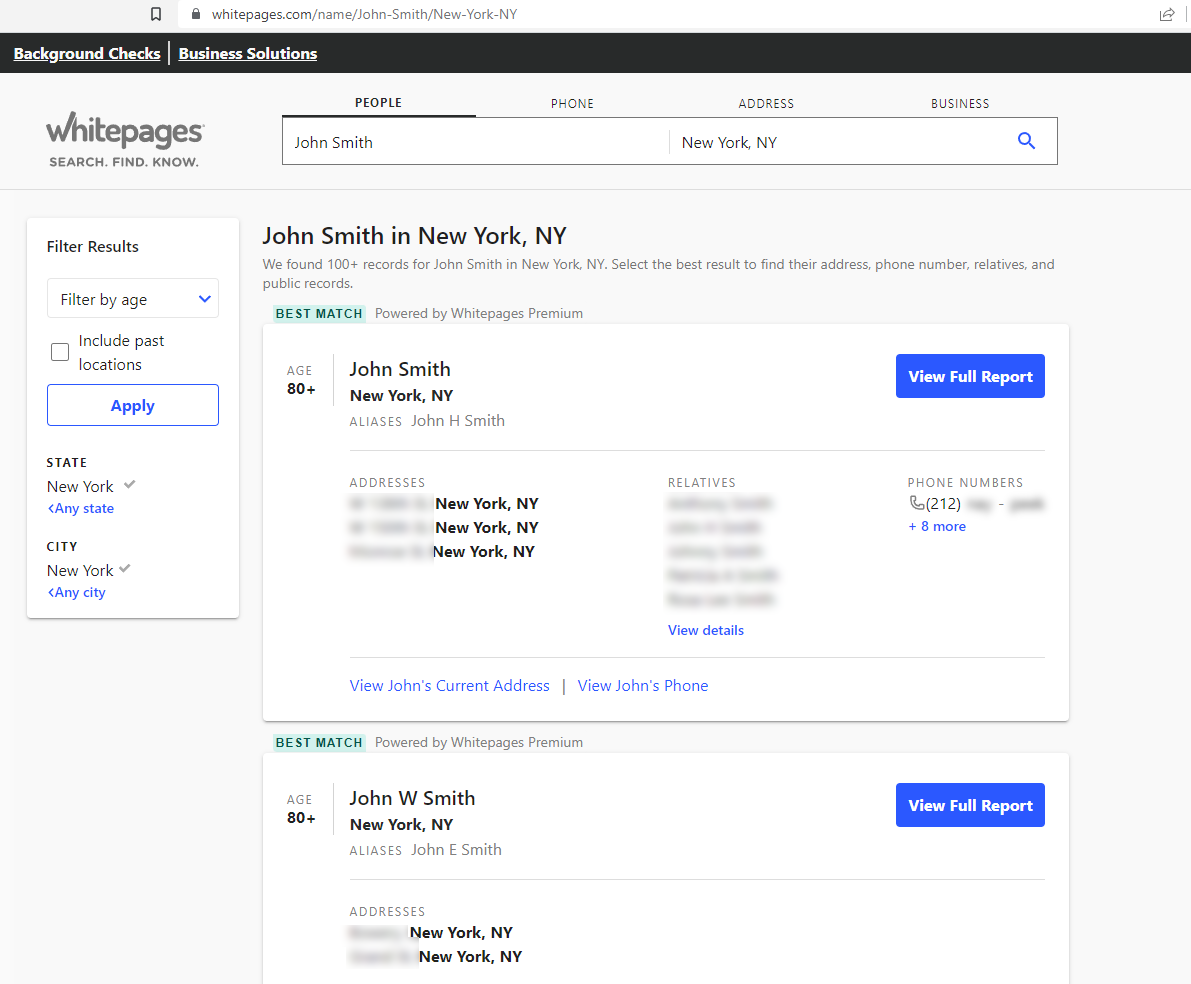
Task: Click the first address under John Smith
Action: (x=444, y=503)
